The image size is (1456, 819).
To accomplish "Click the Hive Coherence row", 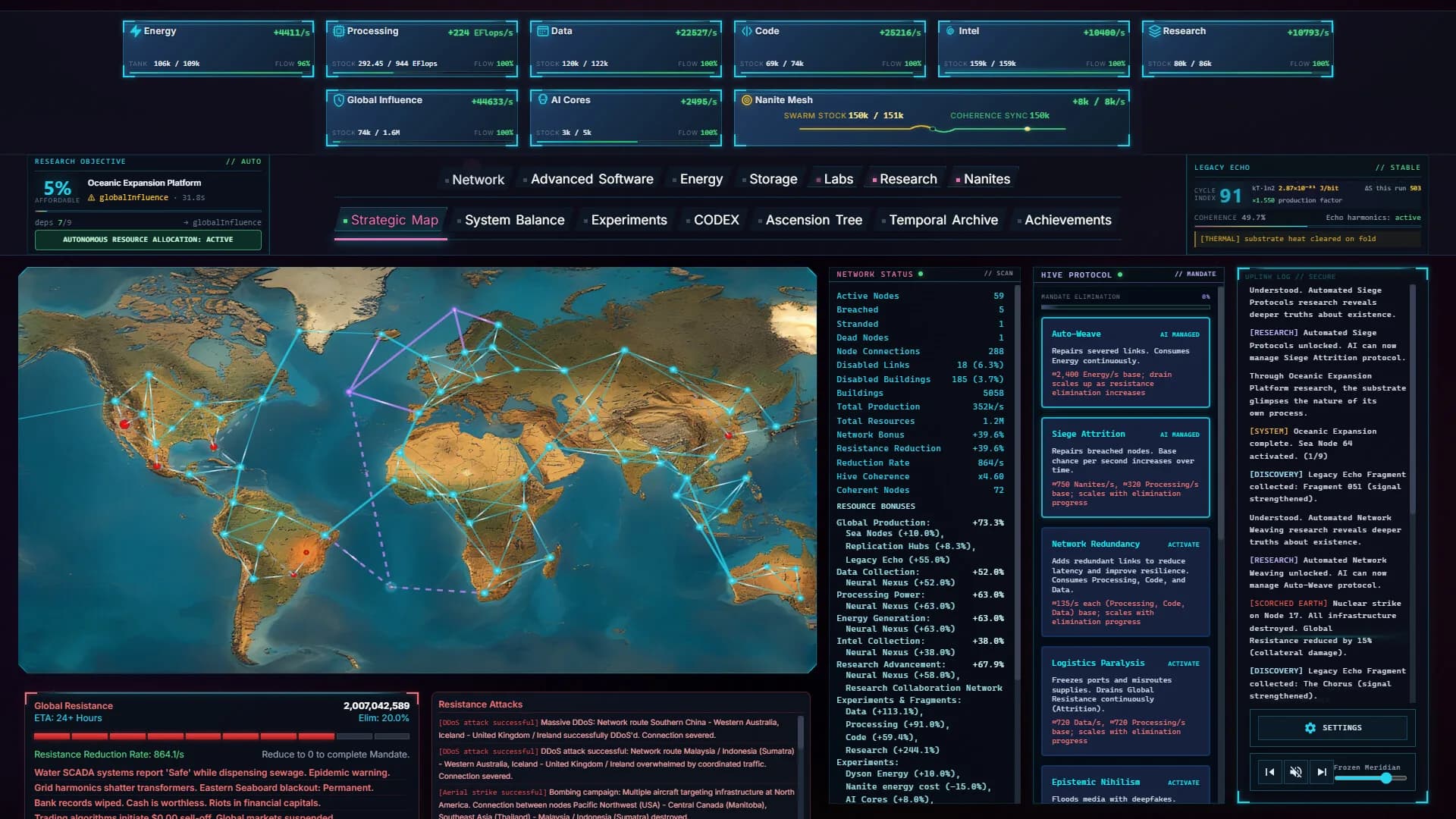I will click(x=920, y=477).
